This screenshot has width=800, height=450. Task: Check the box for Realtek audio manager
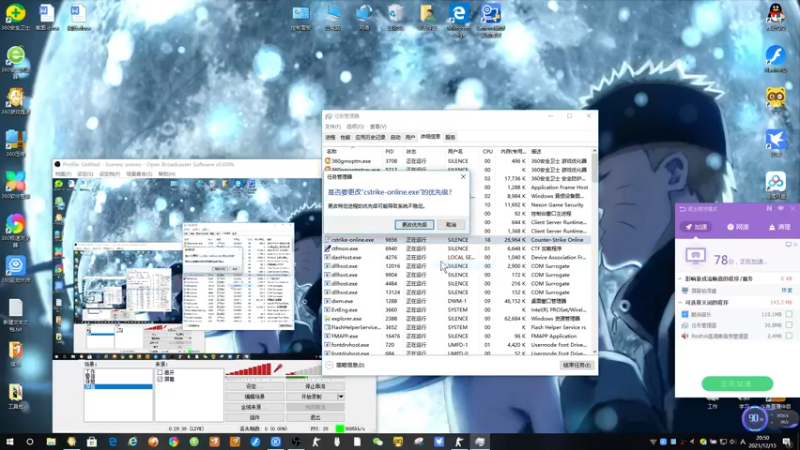(x=789, y=336)
